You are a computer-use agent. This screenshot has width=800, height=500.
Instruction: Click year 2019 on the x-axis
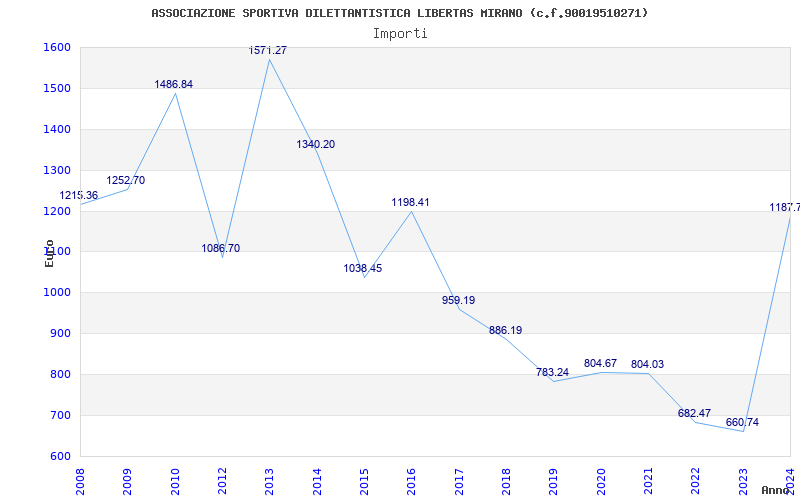(554, 482)
